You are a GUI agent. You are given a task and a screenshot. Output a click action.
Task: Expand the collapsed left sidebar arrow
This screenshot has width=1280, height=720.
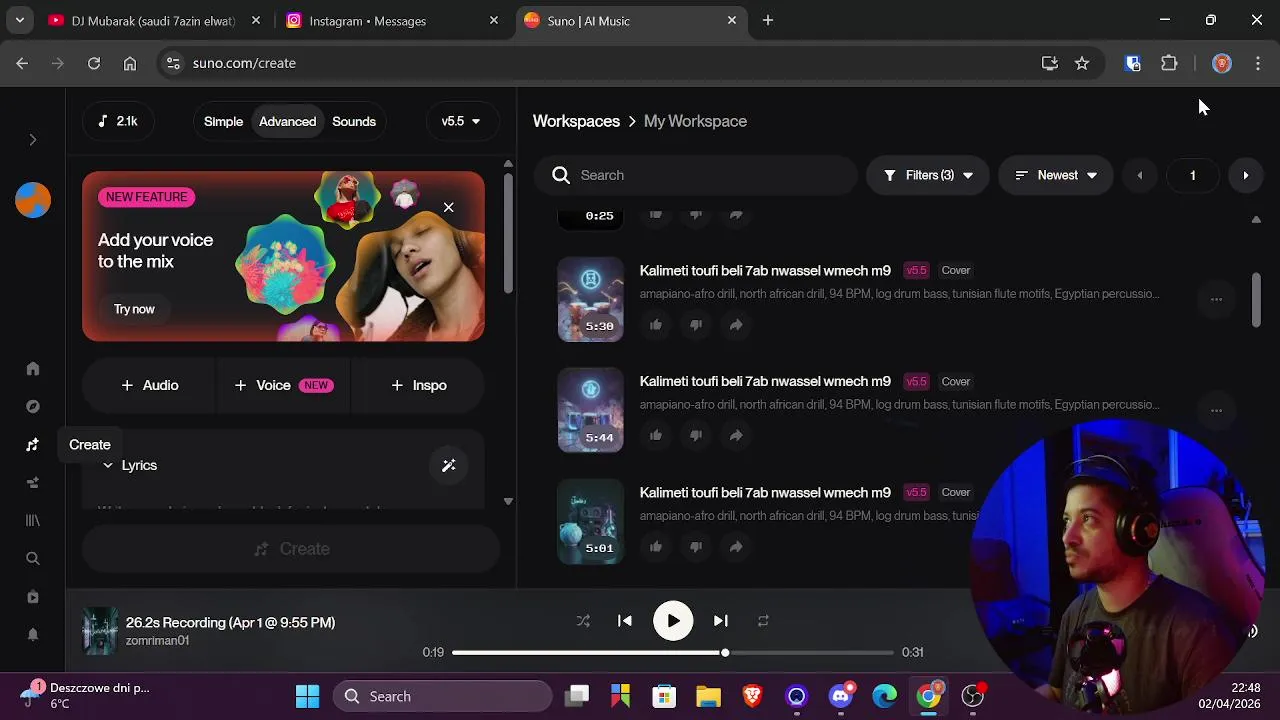tap(33, 140)
